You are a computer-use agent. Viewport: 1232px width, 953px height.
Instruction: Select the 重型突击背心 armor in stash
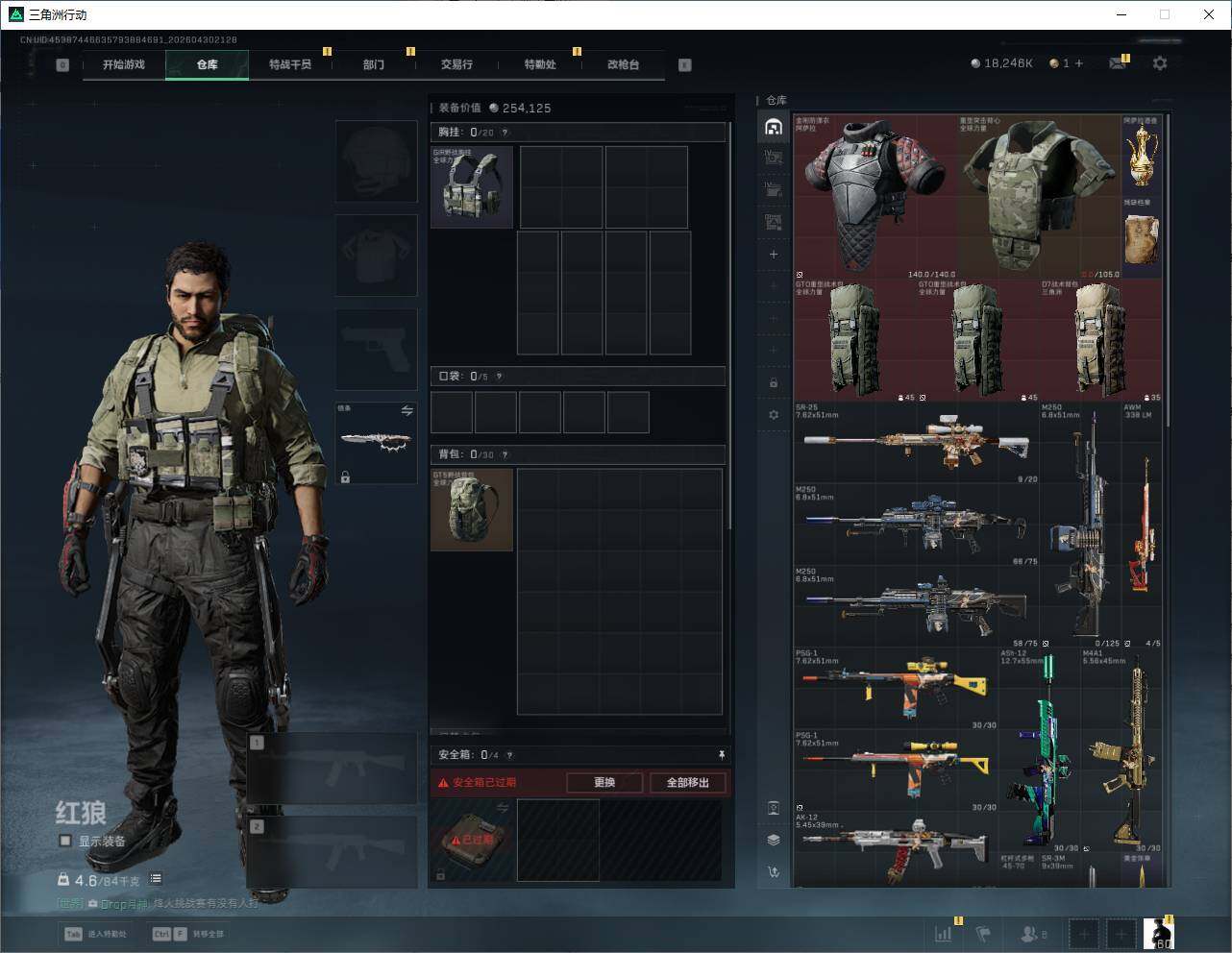[x=1040, y=197]
